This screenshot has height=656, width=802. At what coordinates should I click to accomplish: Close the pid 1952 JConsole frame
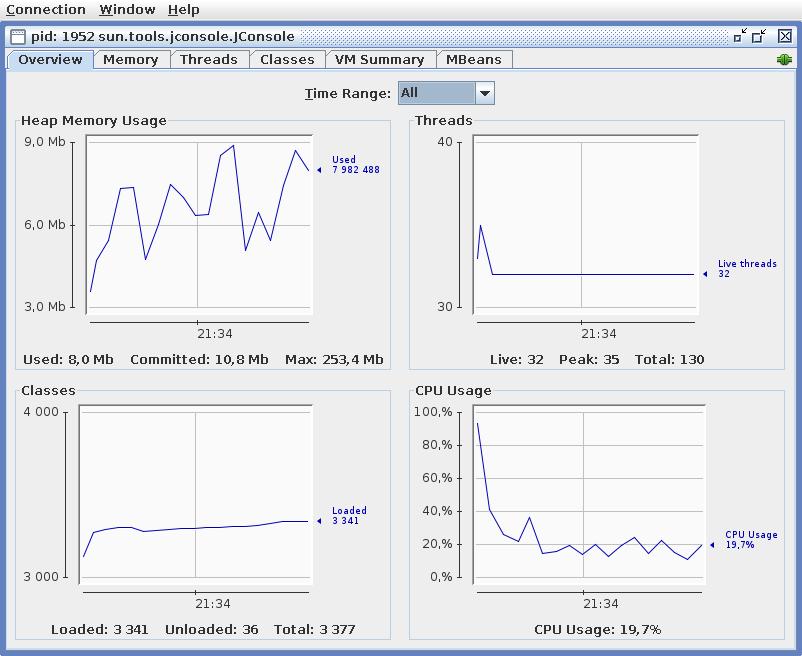click(x=785, y=36)
